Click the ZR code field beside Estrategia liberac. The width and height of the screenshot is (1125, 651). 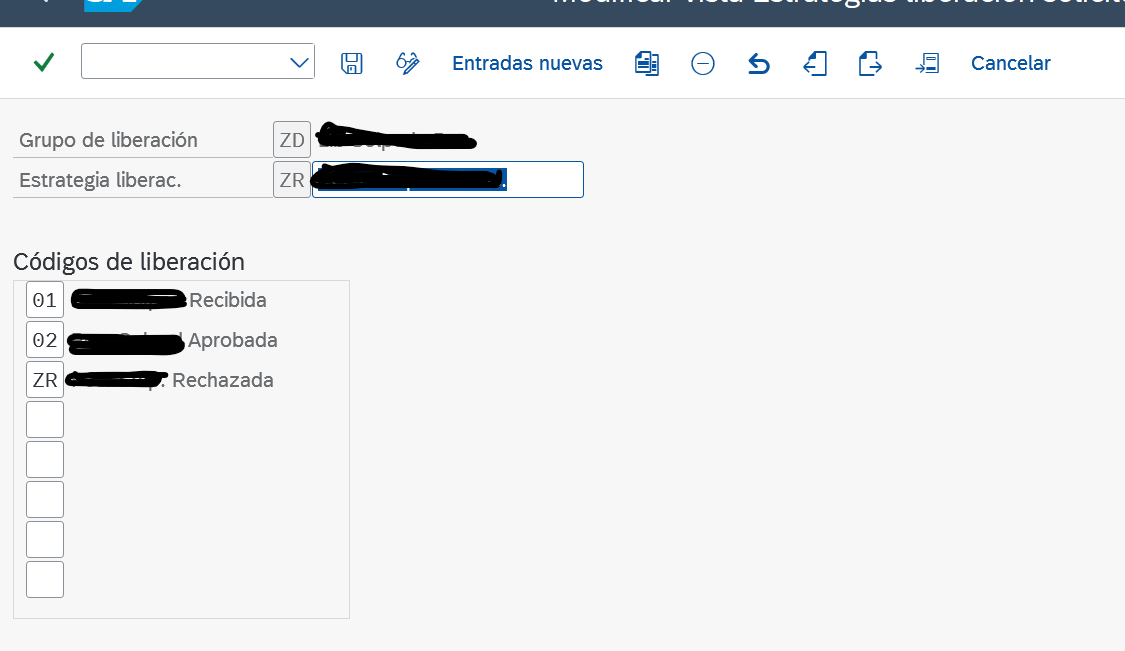[292, 180]
